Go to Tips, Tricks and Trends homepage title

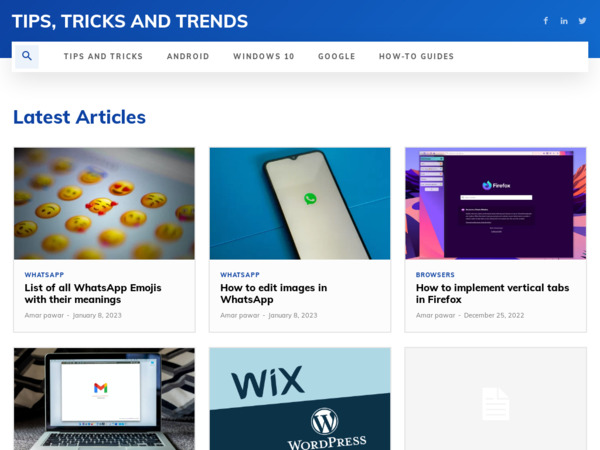[130, 21]
